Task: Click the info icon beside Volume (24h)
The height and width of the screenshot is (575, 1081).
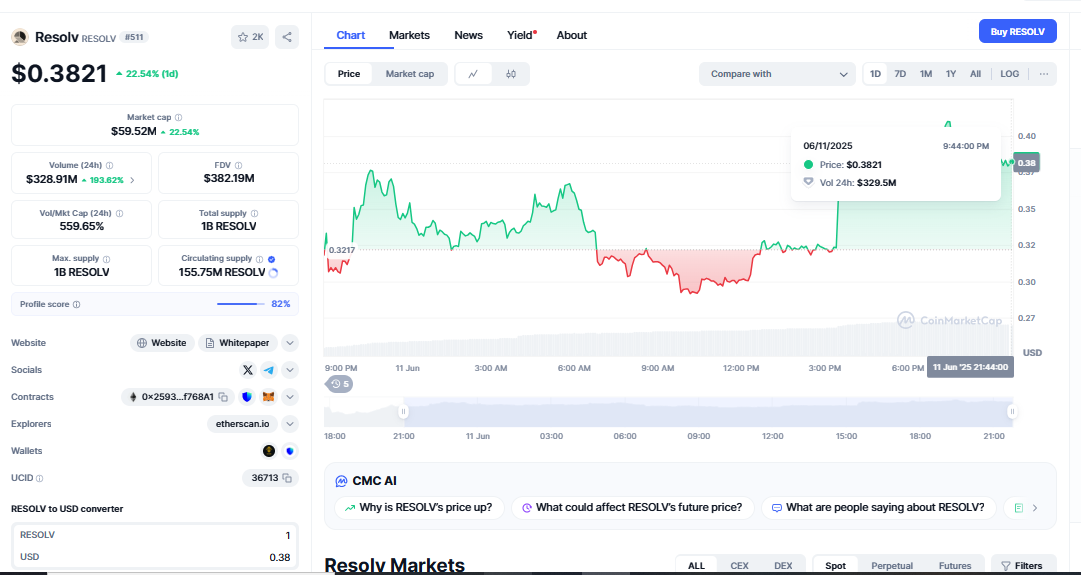Action: pos(110,165)
